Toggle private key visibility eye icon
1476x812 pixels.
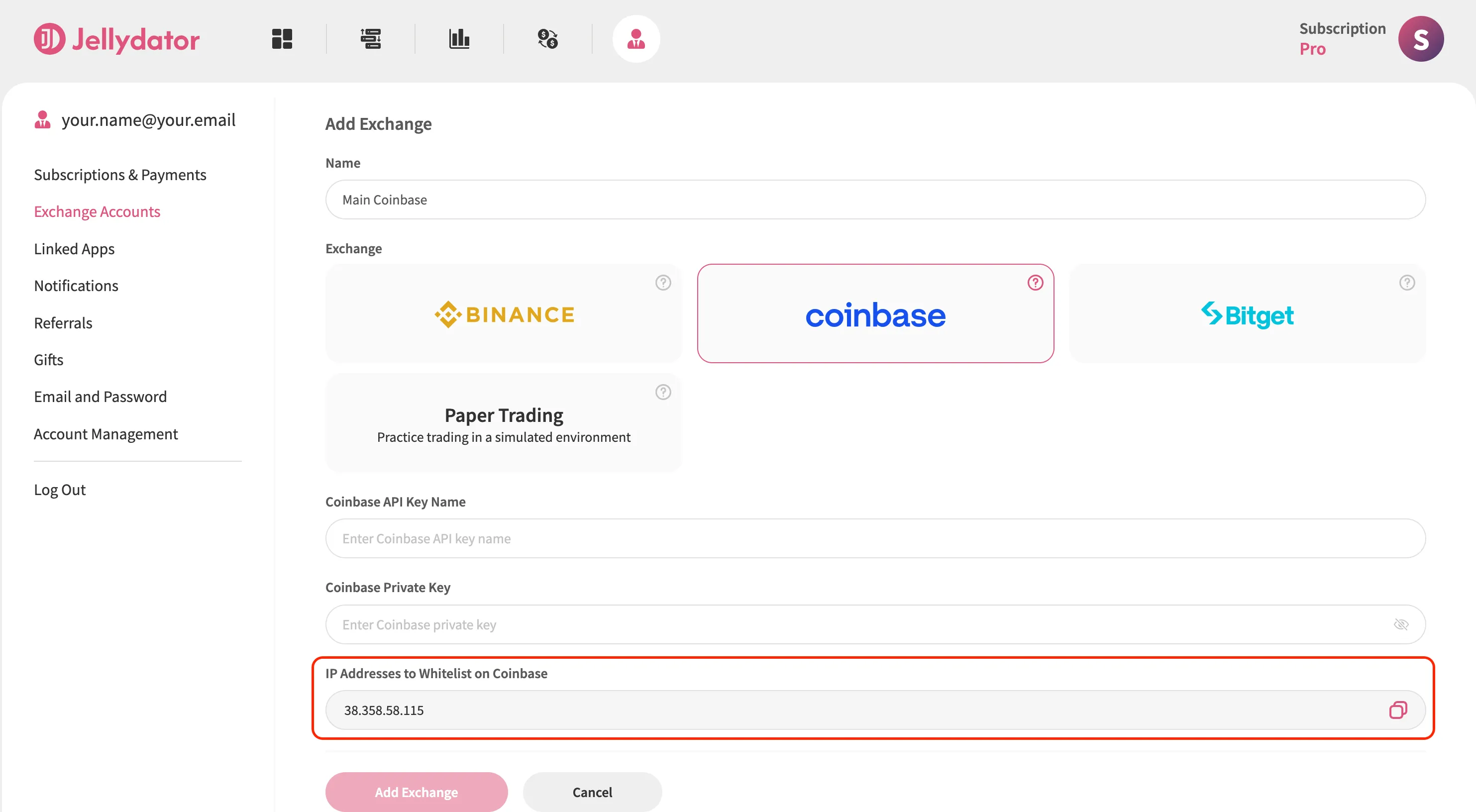pos(1401,624)
